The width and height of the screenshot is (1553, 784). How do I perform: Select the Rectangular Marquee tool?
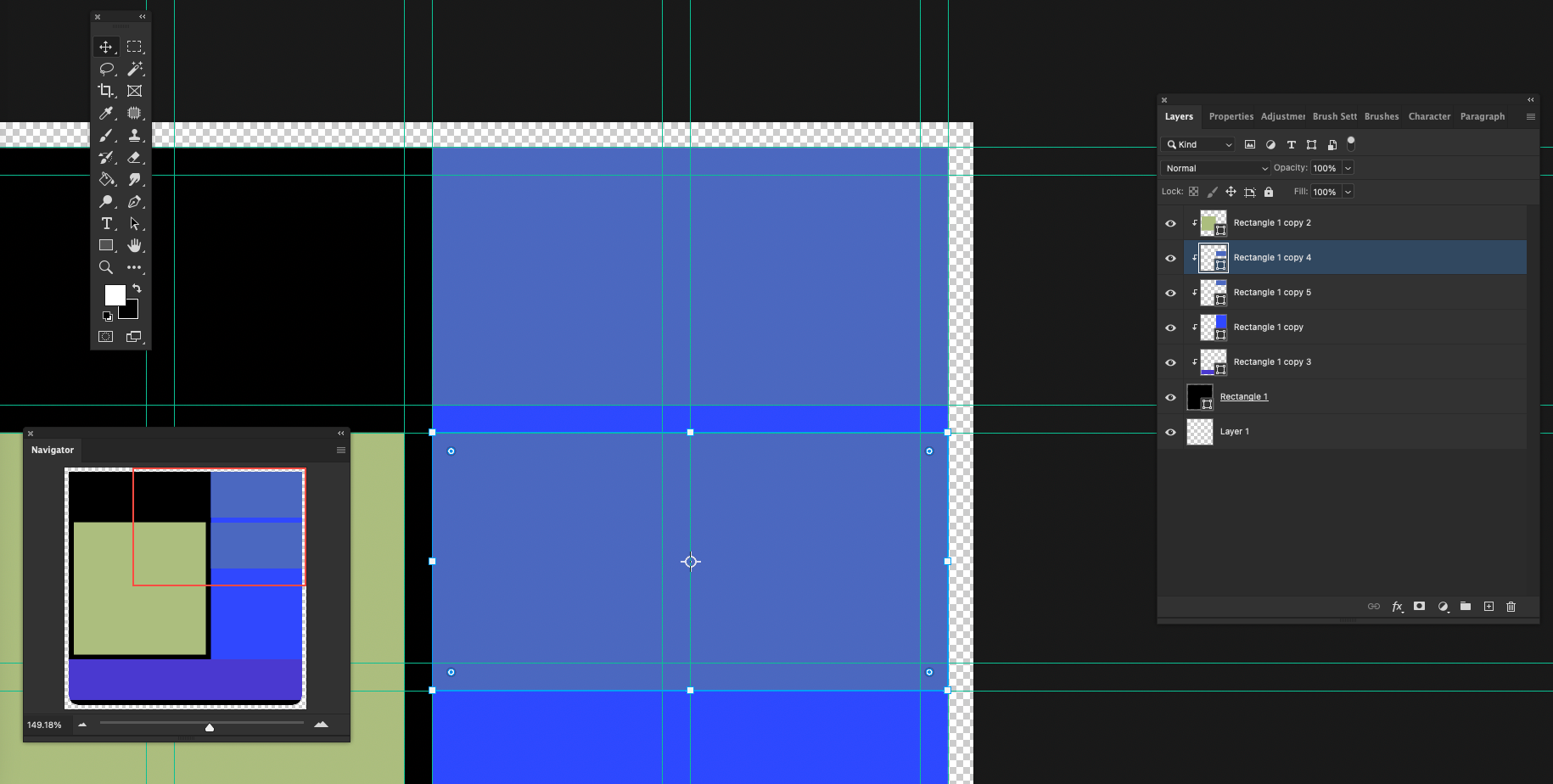click(x=134, y=47)
